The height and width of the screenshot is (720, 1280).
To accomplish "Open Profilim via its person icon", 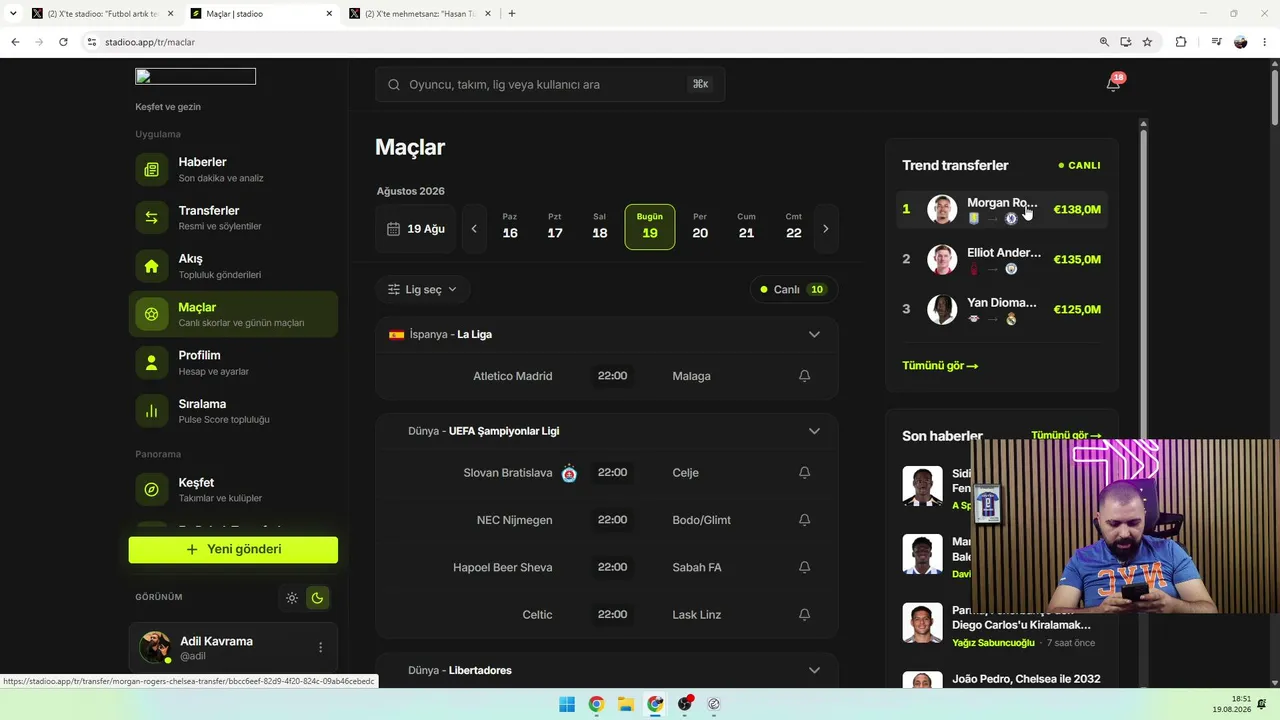I will [x=152, y=363].
